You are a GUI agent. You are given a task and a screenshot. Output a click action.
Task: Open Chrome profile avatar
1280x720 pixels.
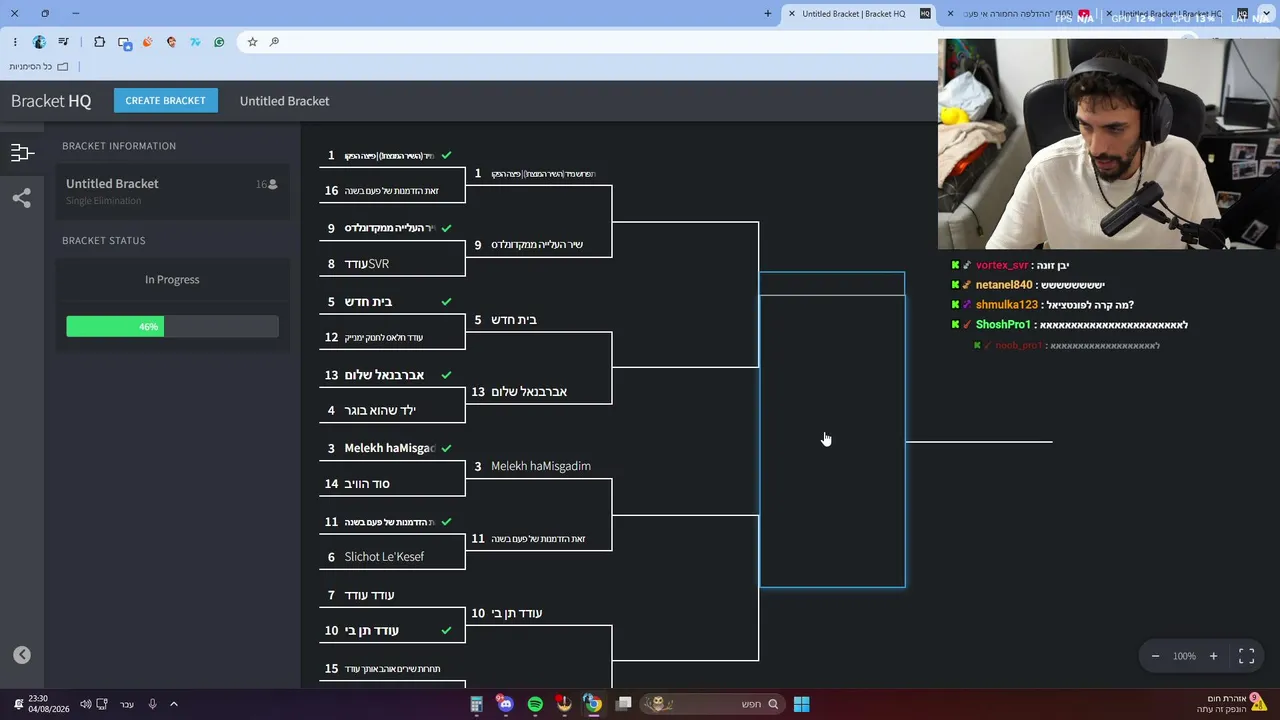(39, 42)
